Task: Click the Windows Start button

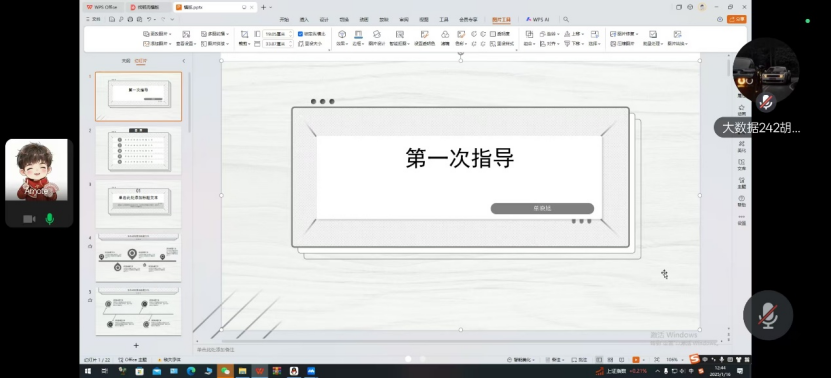Action: coord(88,371)
